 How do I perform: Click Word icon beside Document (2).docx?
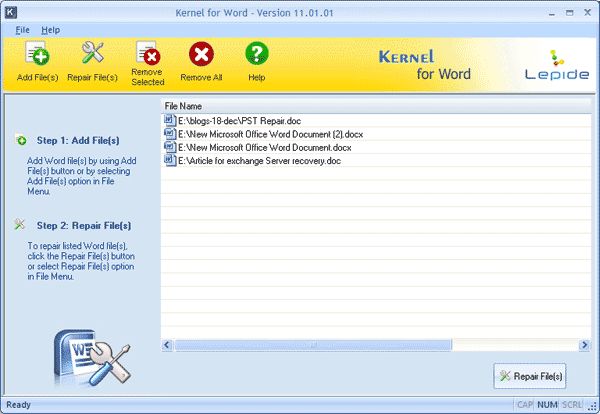(170, 134)
